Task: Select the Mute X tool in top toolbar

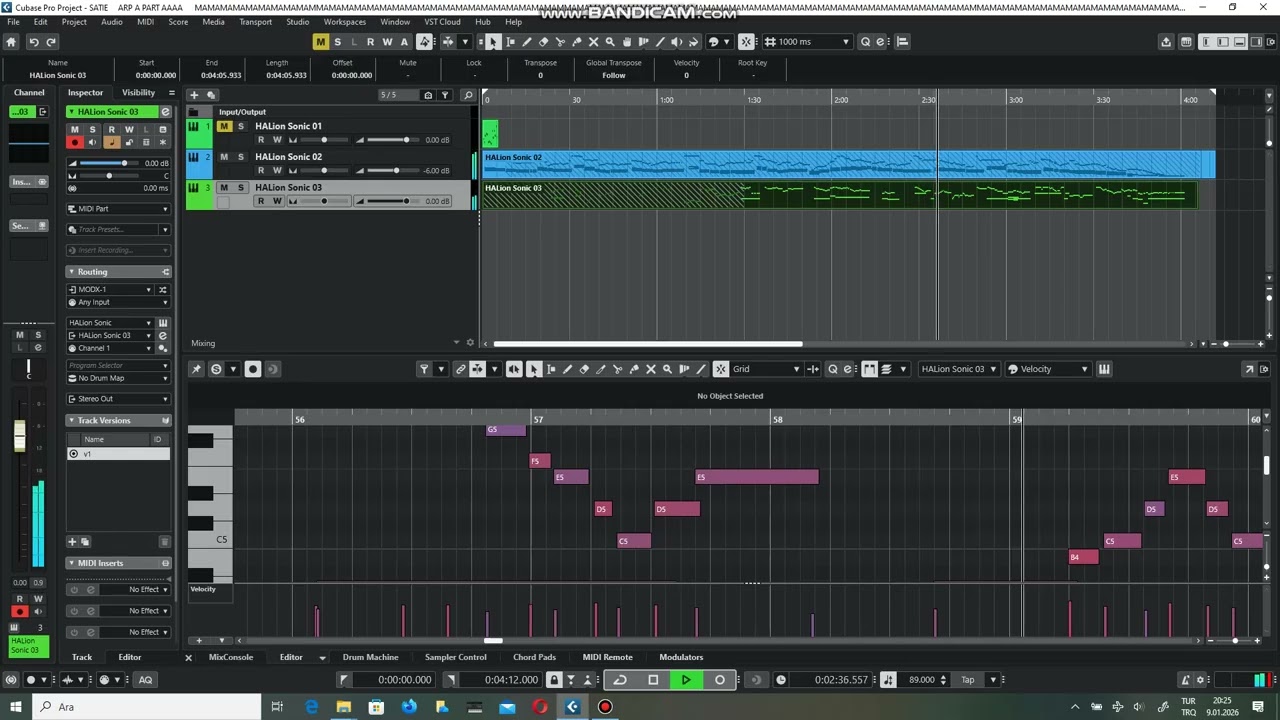Action: [594, 42]
